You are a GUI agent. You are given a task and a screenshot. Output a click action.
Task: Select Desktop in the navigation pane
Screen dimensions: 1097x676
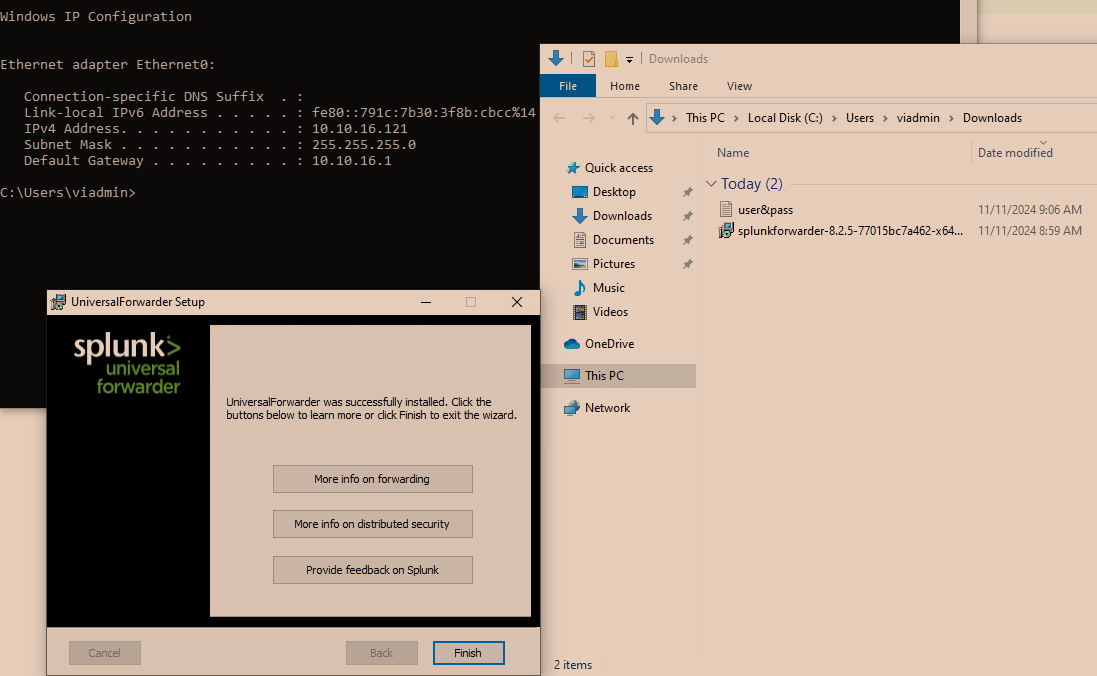pyautogui.click(x=614, y=192)
